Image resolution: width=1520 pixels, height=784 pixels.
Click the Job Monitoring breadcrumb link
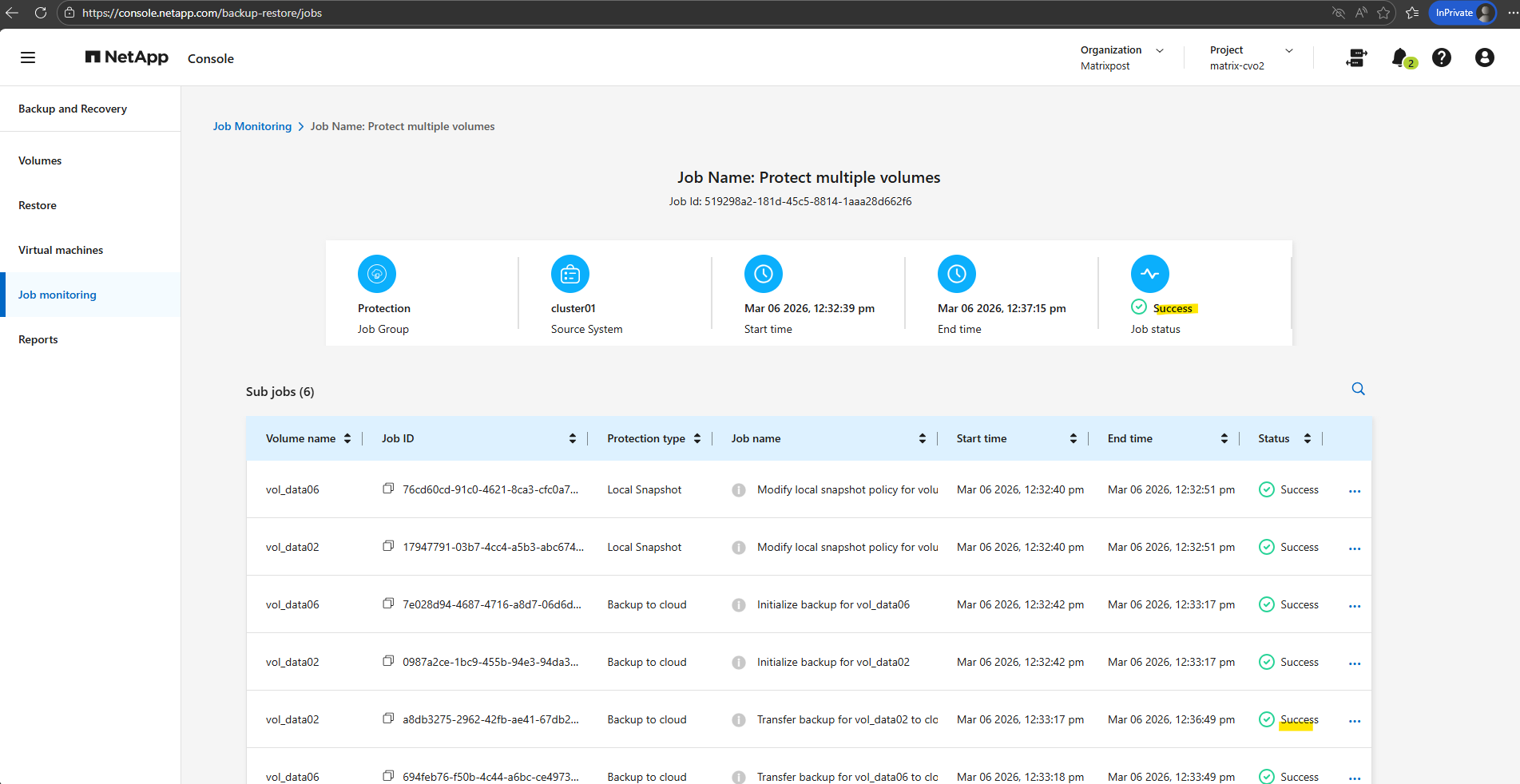pyautogui.click(x=252, y=126)
